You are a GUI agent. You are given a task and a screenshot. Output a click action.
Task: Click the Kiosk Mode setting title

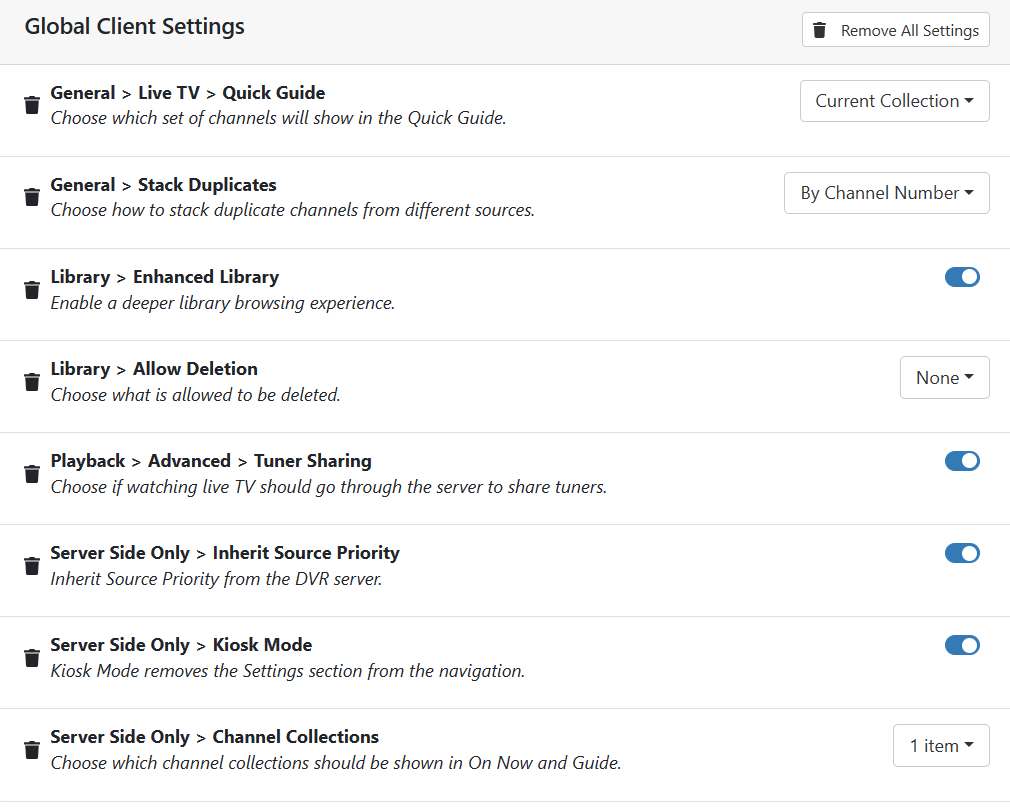pyautogui.click(x=181, y=645)
